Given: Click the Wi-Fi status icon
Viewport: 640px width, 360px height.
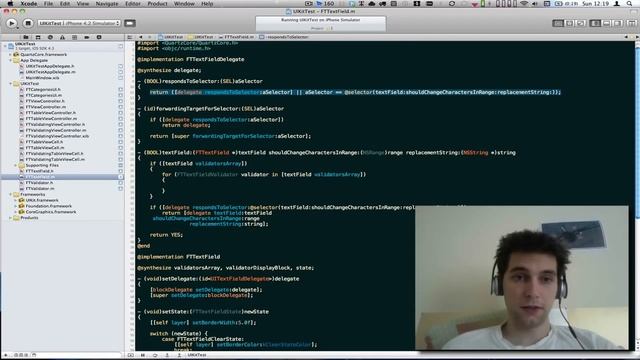Looking at the screenshot, I should [524, 4].
